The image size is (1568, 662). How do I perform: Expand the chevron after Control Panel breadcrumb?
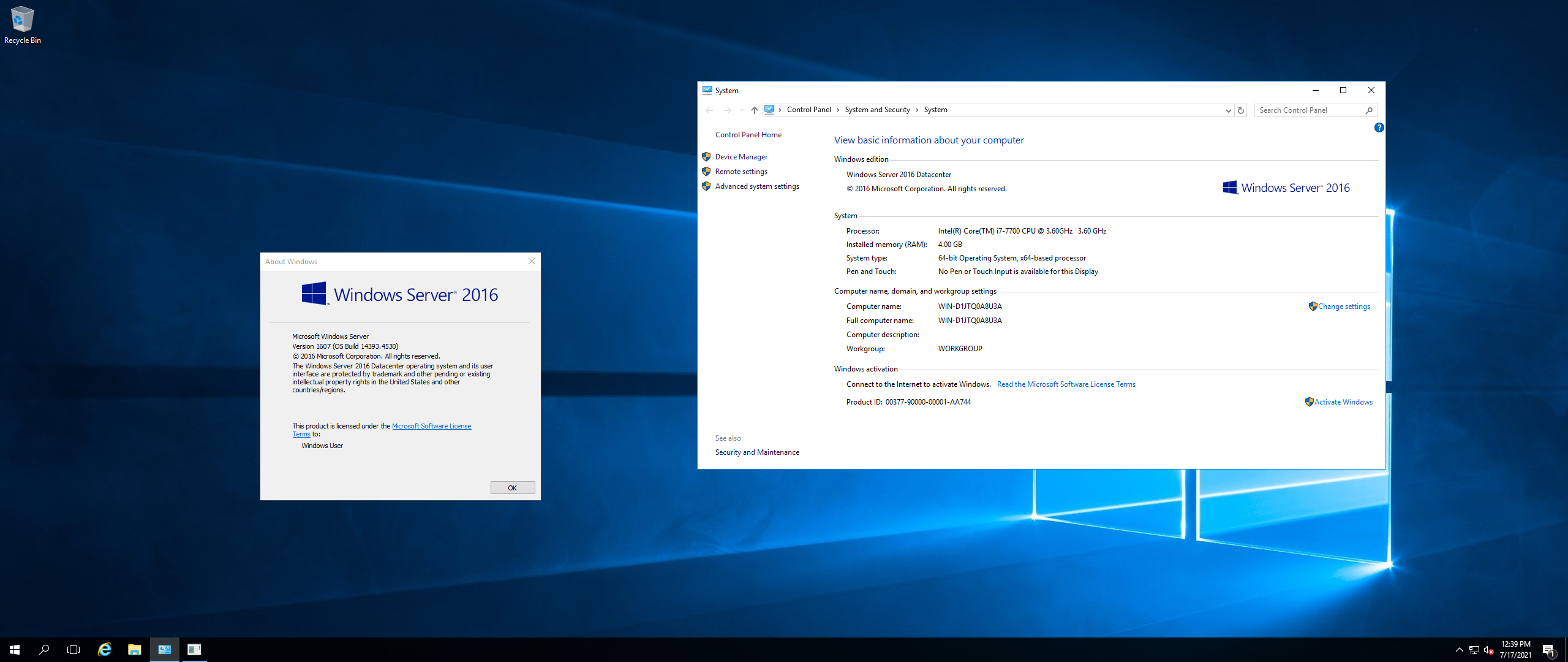click(838, 110)
